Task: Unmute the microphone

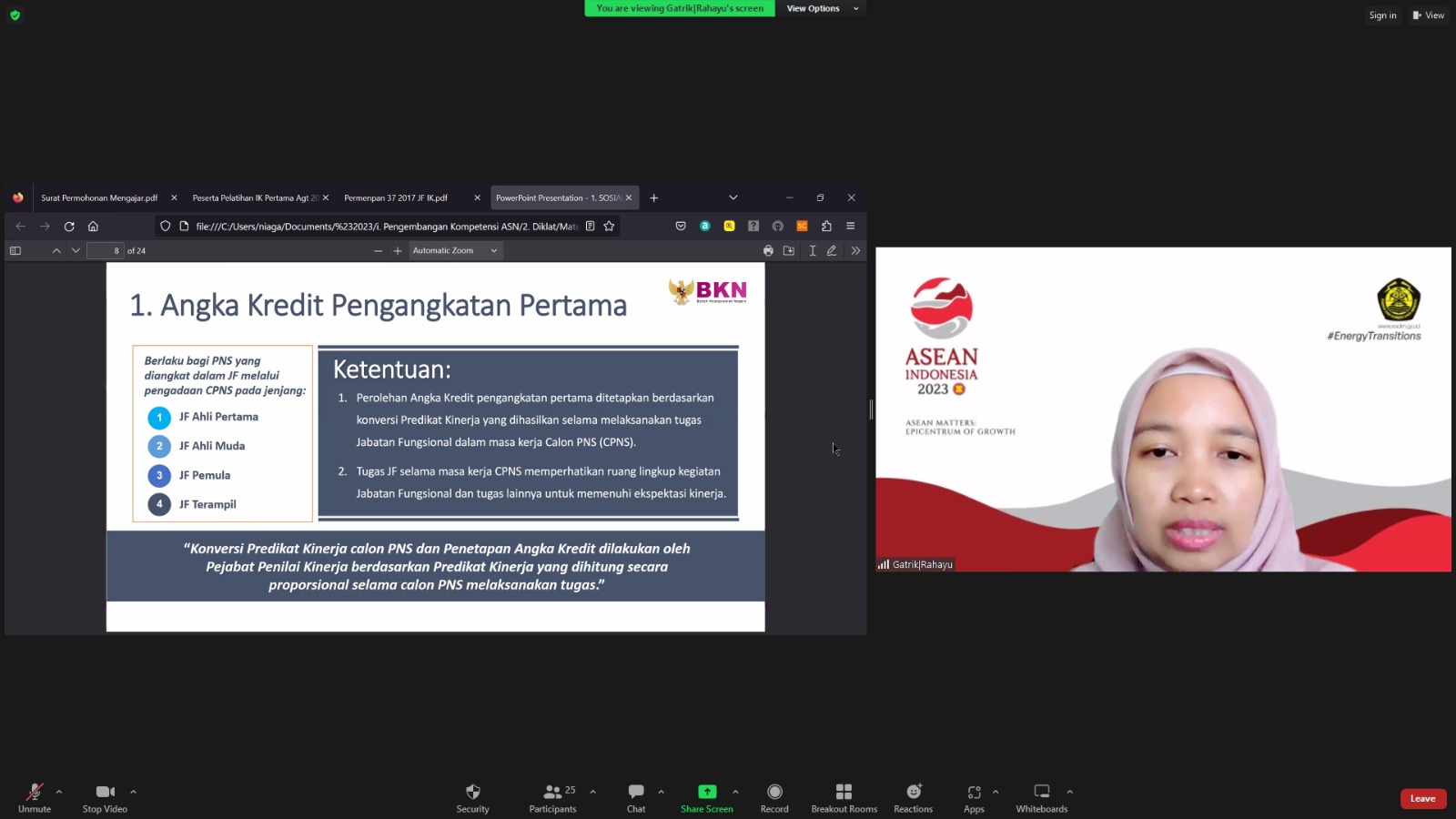Action: pos(35,792)
